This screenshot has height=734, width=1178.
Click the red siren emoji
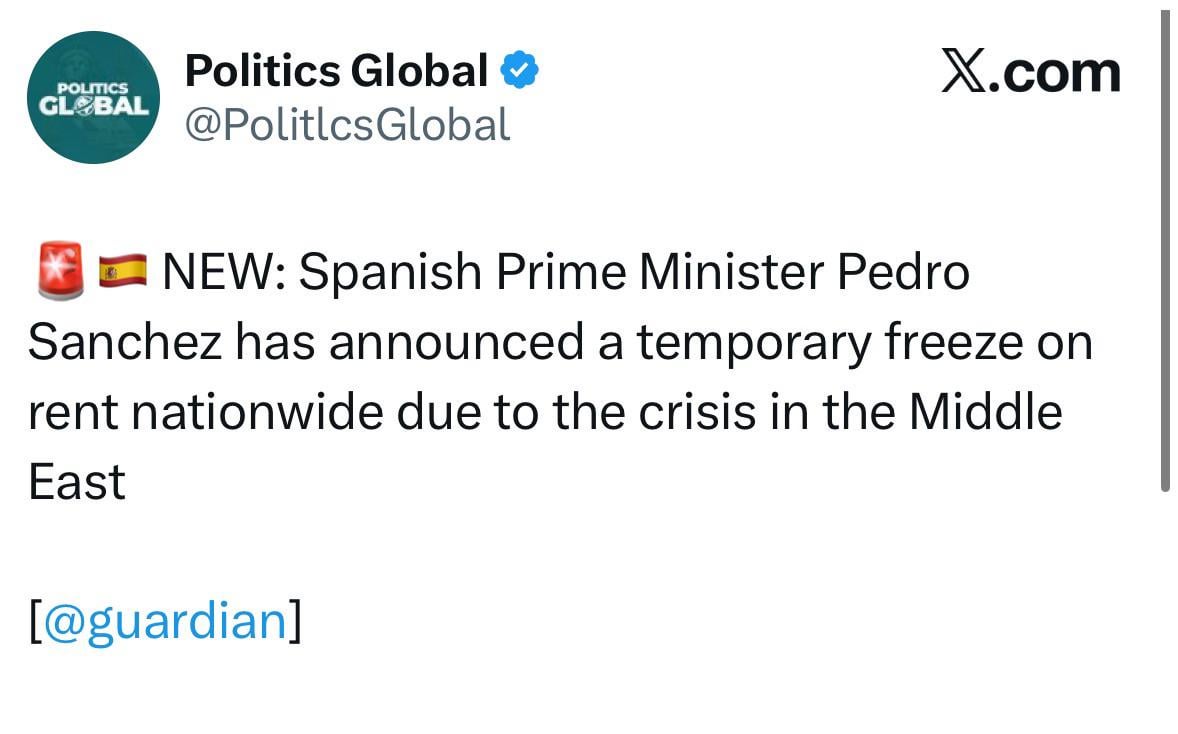point(59,270)
